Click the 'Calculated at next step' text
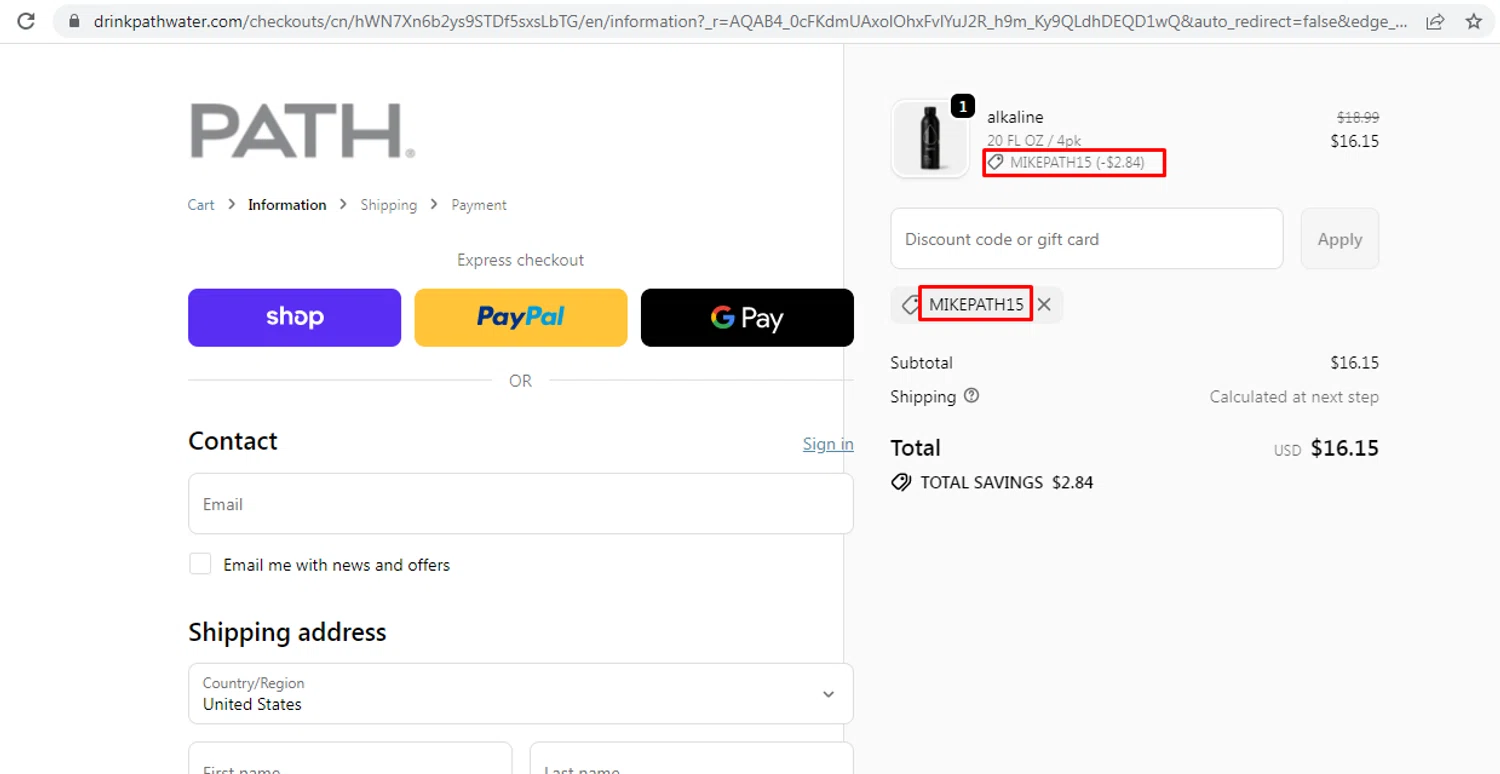Screen dimensions: 1500x774 pos(1294,397)
